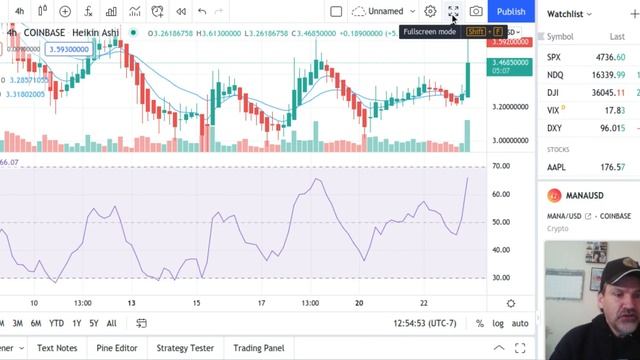Open MANA/USD external link icon
The height and width of the screenshot is (360, 640).
(x=588, y=216)
